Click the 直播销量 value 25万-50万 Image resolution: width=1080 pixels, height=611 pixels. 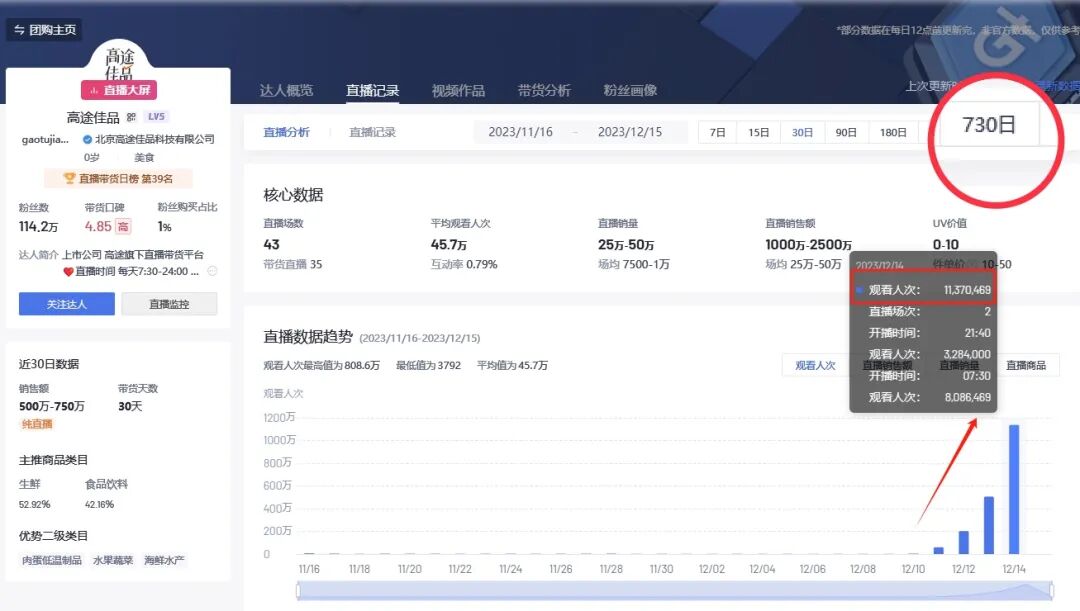click(626, 245)
